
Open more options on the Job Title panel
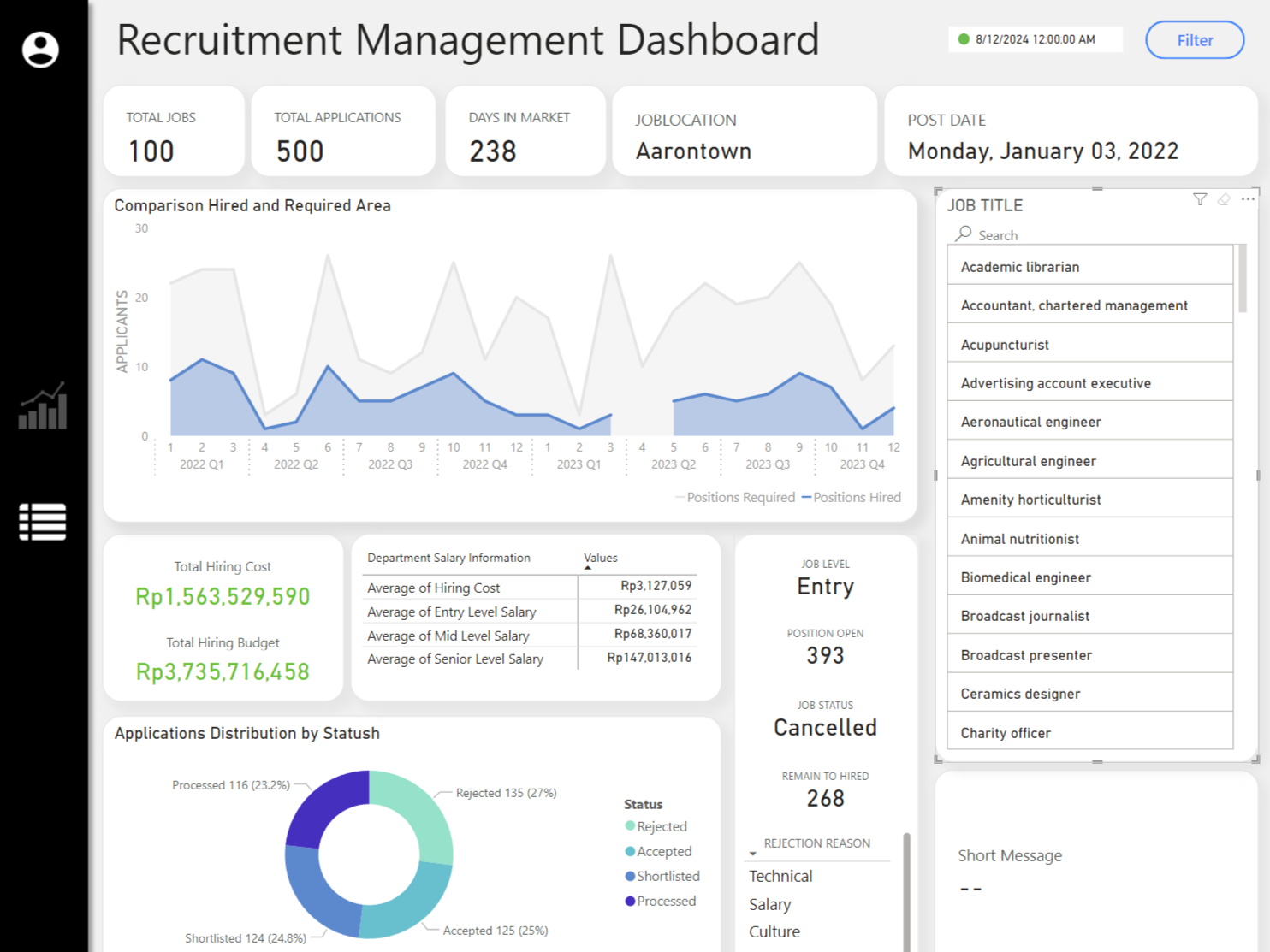[x=1248, y=199]
